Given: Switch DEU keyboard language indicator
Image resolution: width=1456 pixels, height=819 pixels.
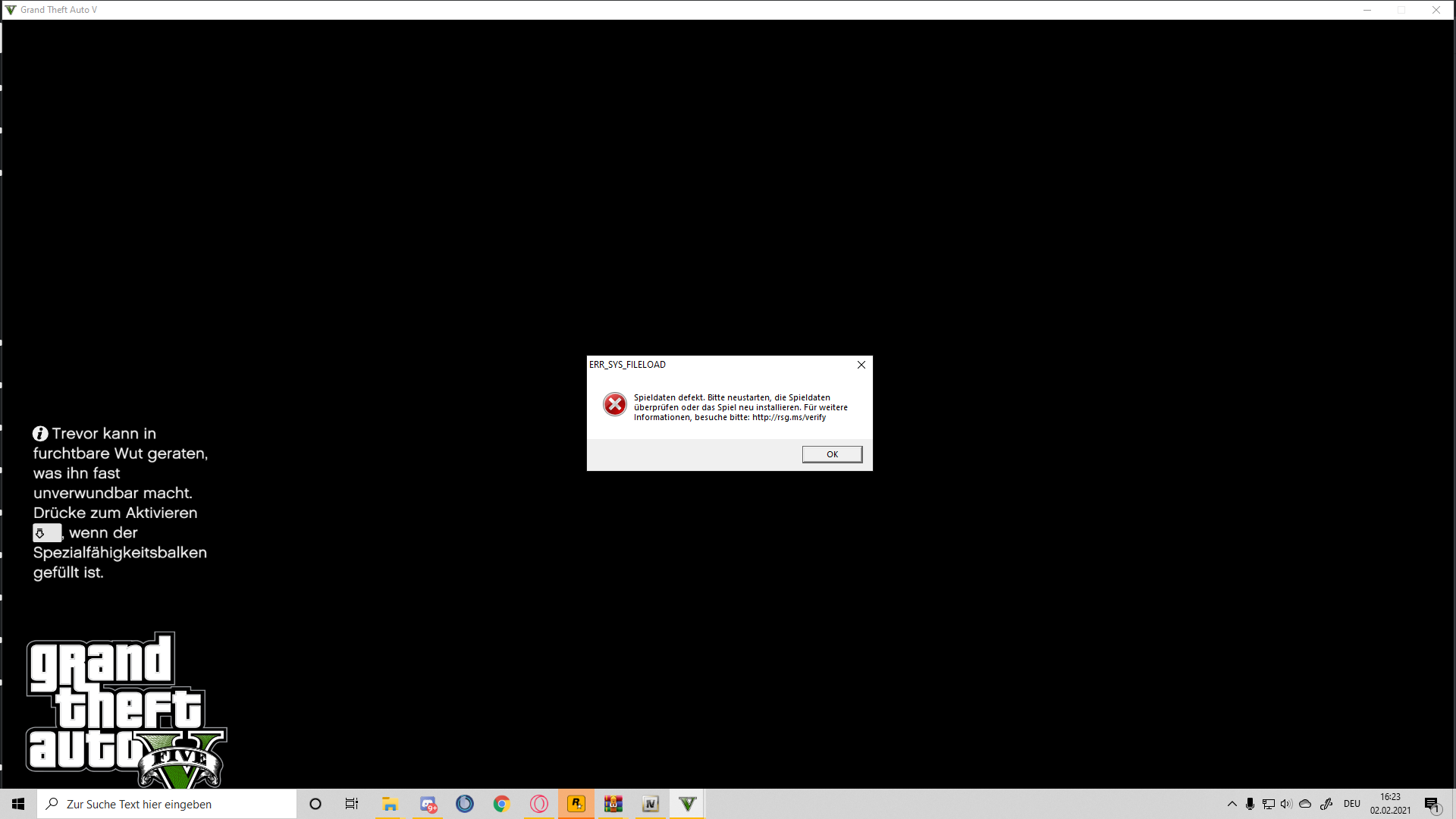Looking at the screenshot, I should click(1351, 804).
